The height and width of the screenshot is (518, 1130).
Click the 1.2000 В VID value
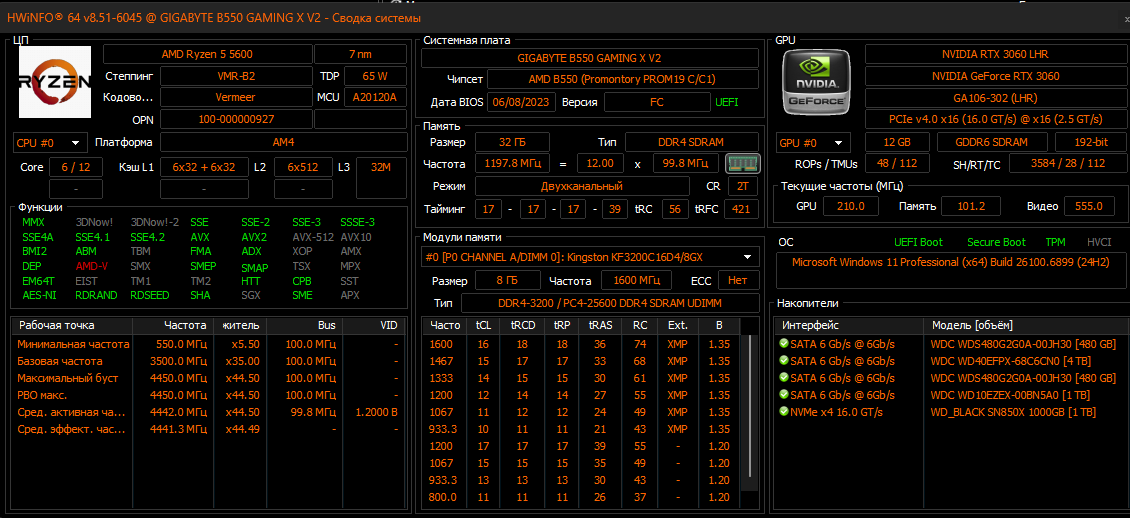[x=375, y=412]
